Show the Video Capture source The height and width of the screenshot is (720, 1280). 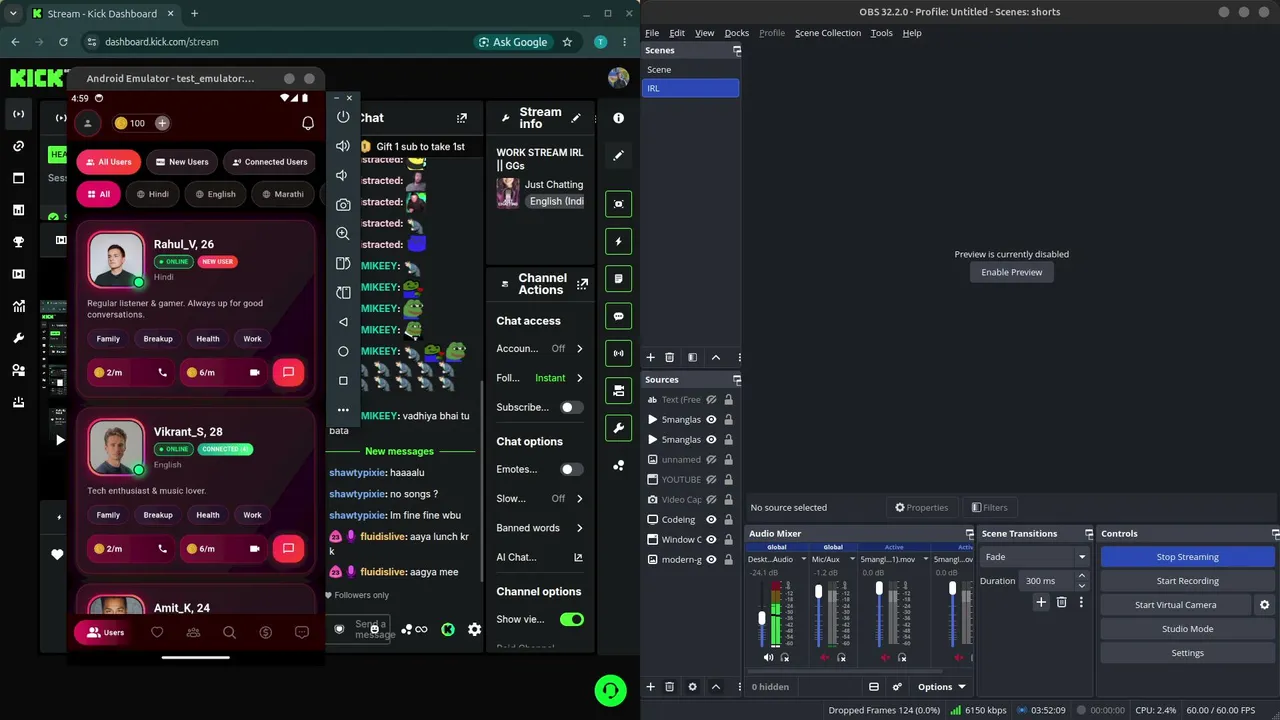711,500
